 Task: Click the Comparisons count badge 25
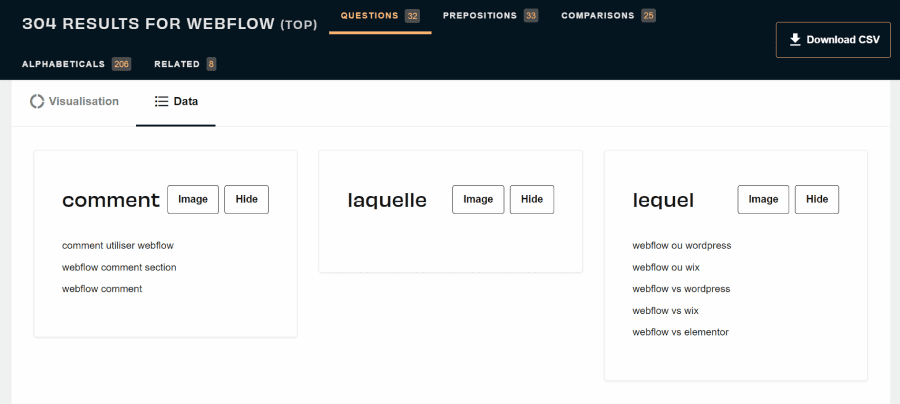point(649,16)
